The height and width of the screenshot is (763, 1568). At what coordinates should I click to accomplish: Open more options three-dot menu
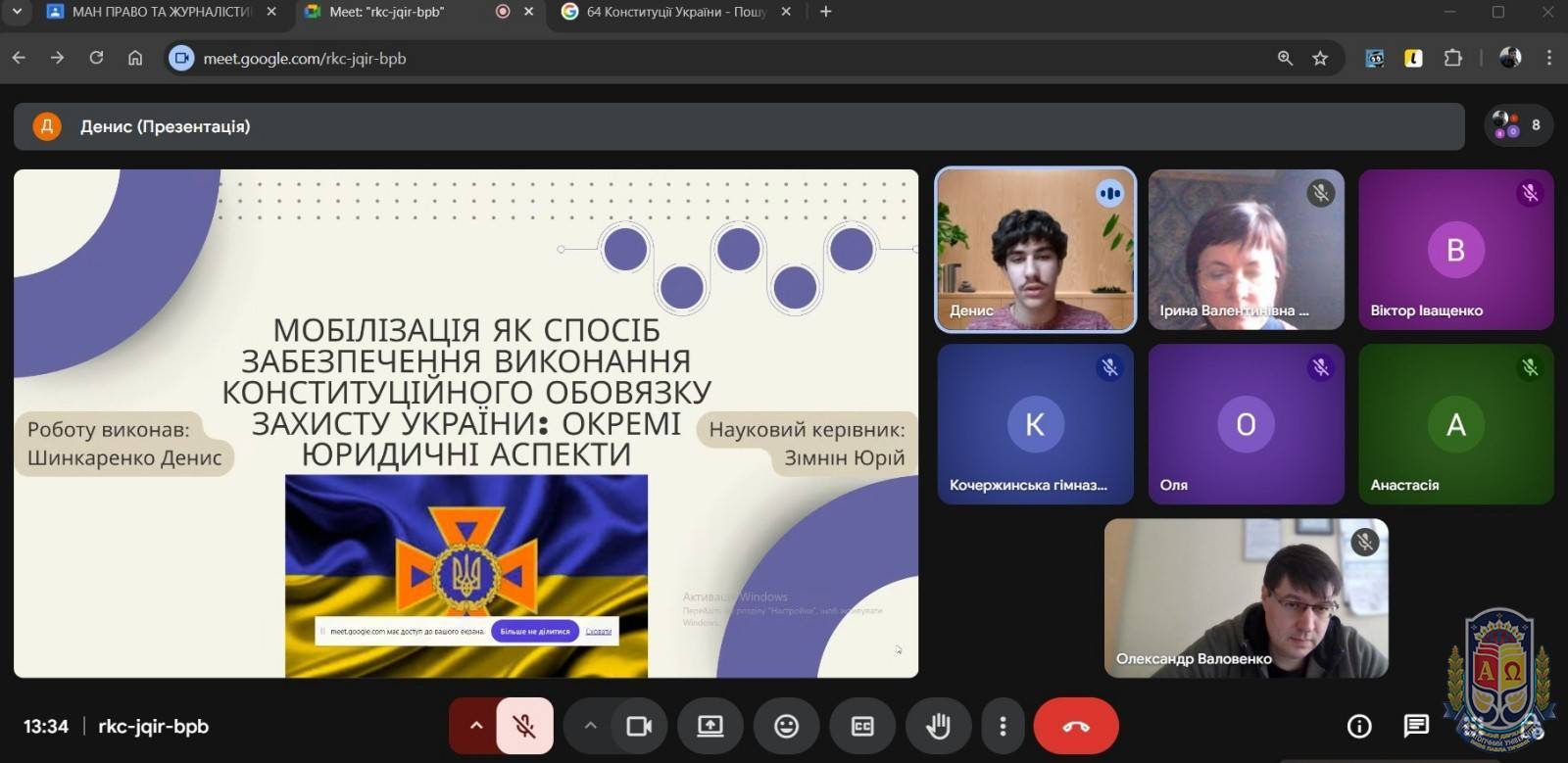coord(1002,726)
